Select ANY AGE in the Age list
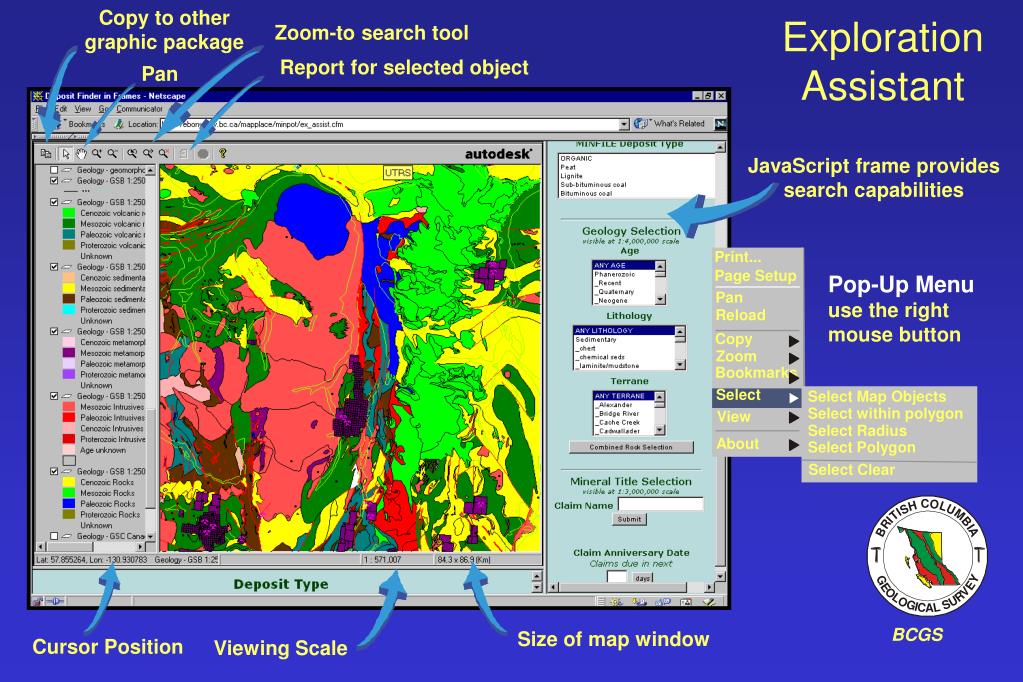The height and width of the screenshot is (682, 1023). coord(624,266)
